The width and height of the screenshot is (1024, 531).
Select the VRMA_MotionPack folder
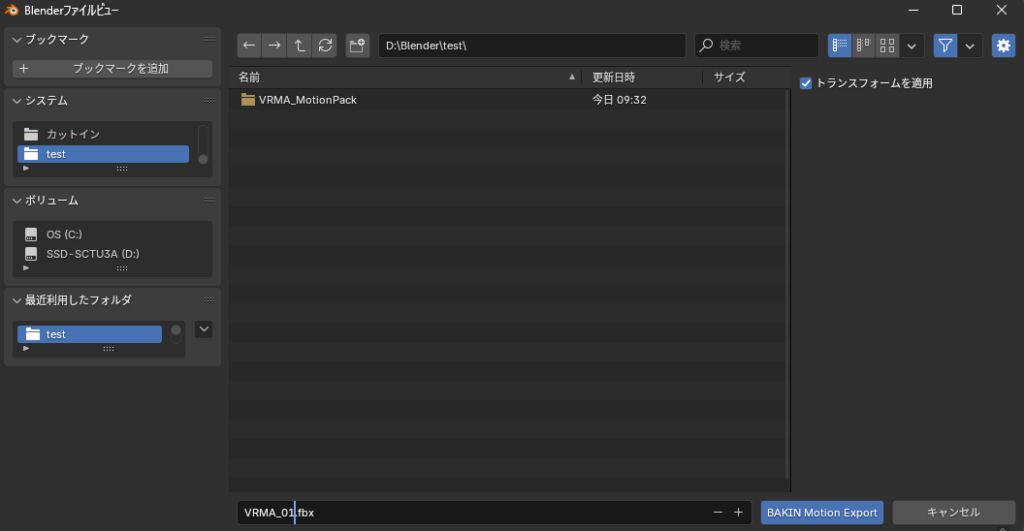[x=307, y=100]
